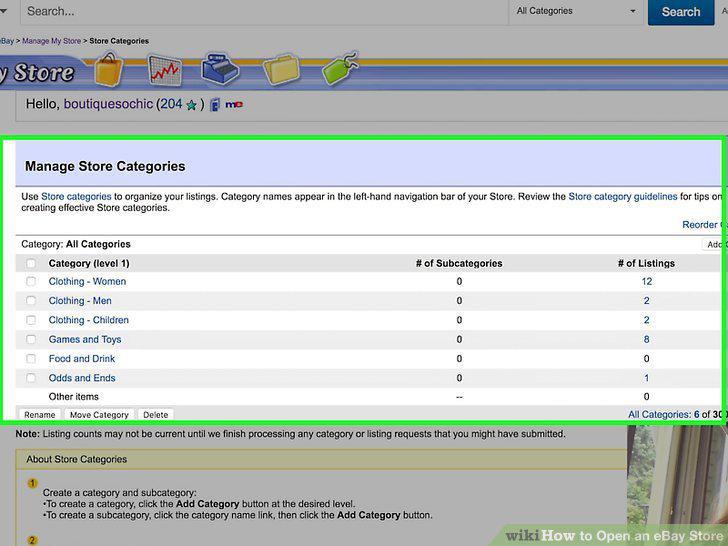
Task: Click '# of Subcategories' column header
Action: point(459,263)
